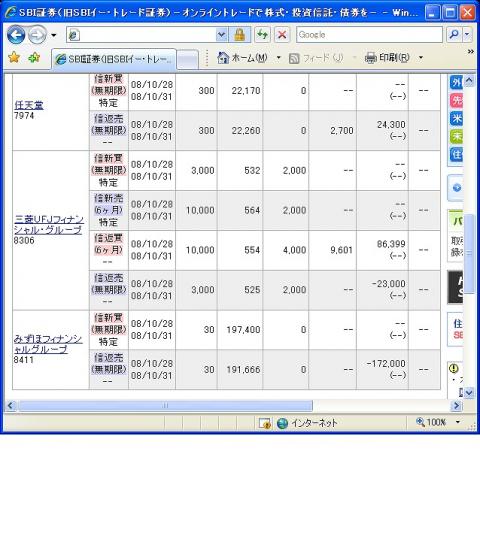Click the horizontal scrollbar thumb

coord(166,405)
